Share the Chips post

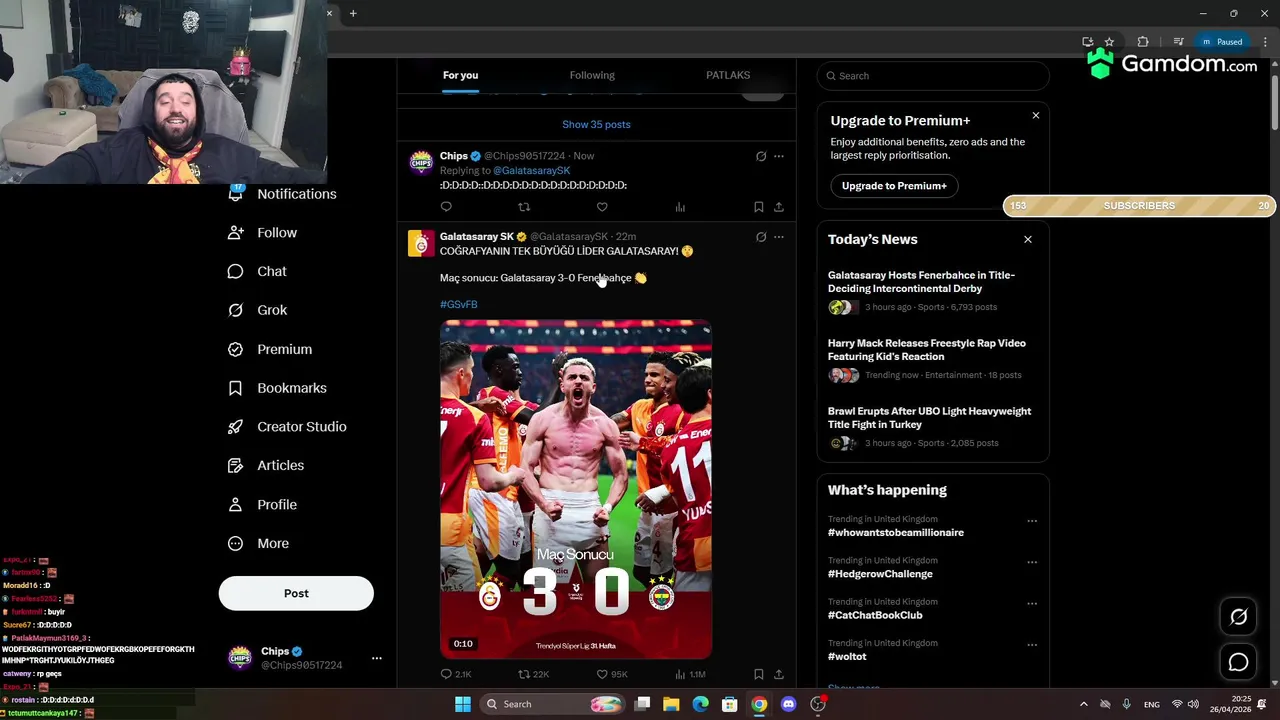coord(779,207)
